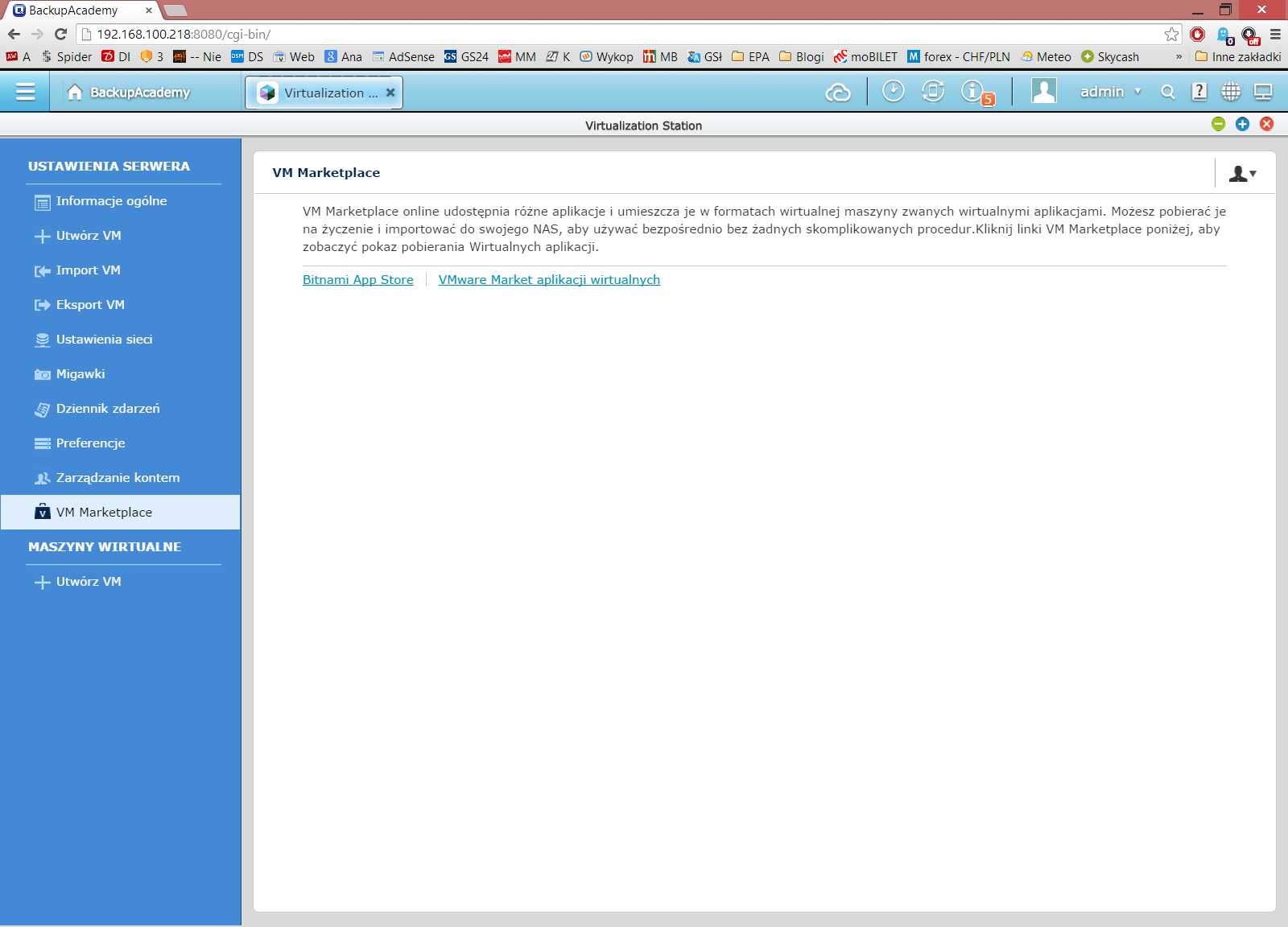Expand the user dropdown in VM Marketplace panel
Viewport: 1288px width, 927px height.
click(x=1243, y=173)
